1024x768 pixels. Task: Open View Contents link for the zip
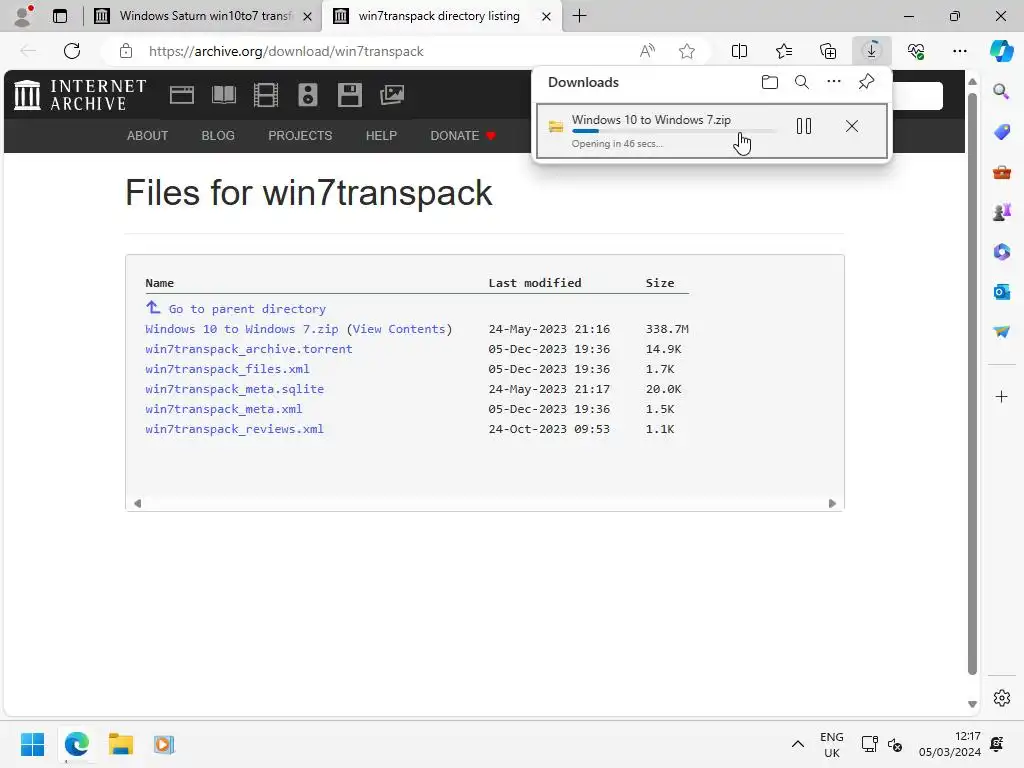399,328
